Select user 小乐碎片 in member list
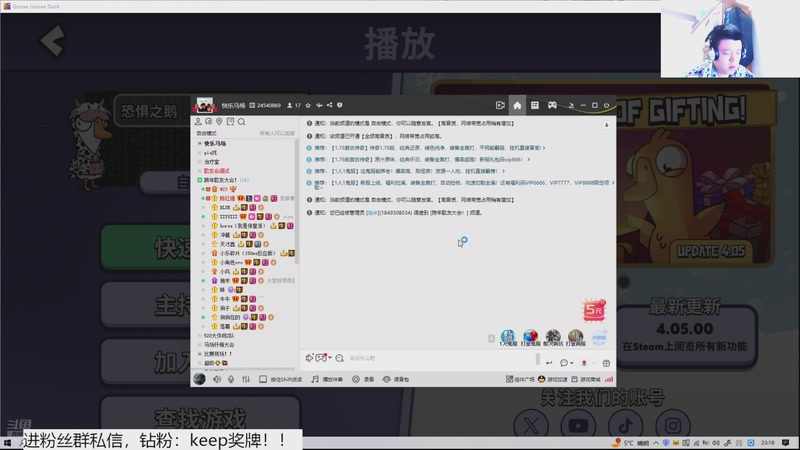This screenshot has width=800, height=450. [x=246, y=253]
